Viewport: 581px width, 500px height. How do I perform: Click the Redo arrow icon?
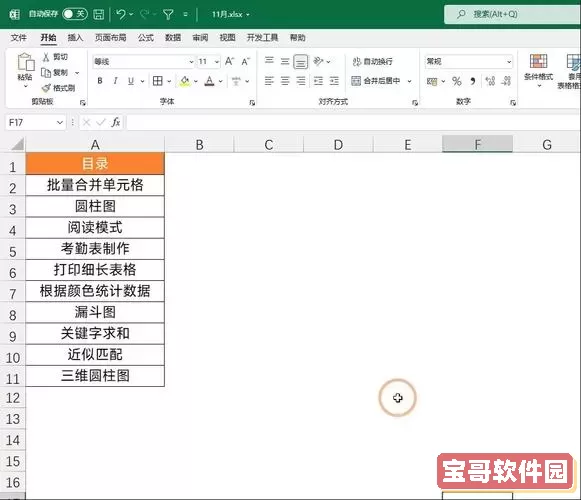coord(145,14)
